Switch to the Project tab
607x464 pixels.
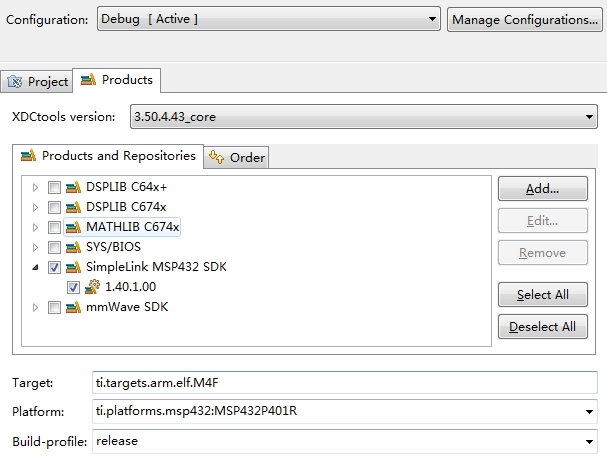(x=37, y=82)
